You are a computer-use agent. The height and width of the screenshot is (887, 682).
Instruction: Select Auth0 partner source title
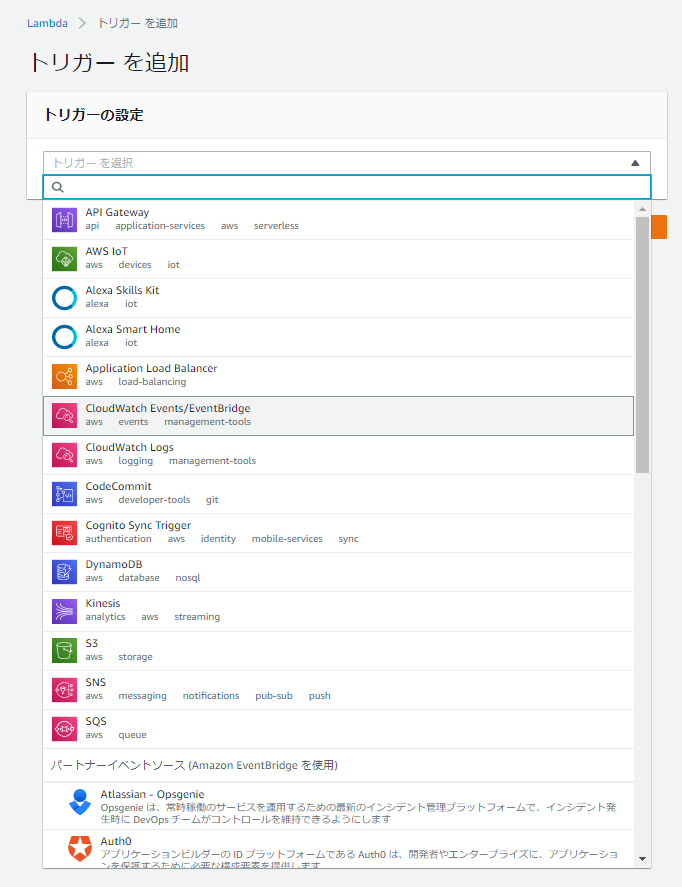(116, 841)
